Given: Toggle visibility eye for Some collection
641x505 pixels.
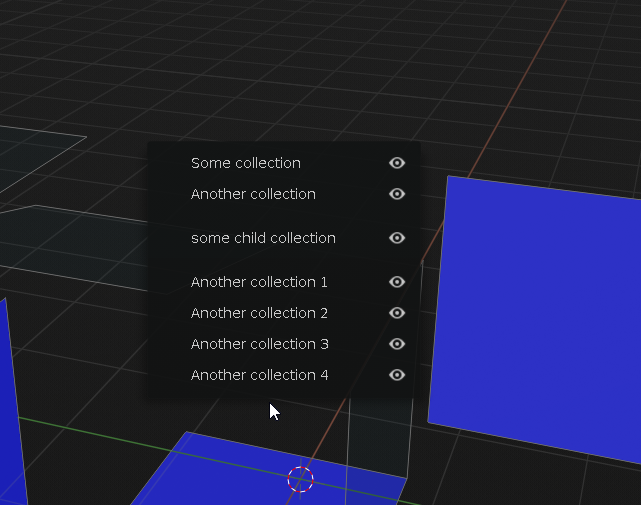Looking at the screenshot, I should coord(397,163).
